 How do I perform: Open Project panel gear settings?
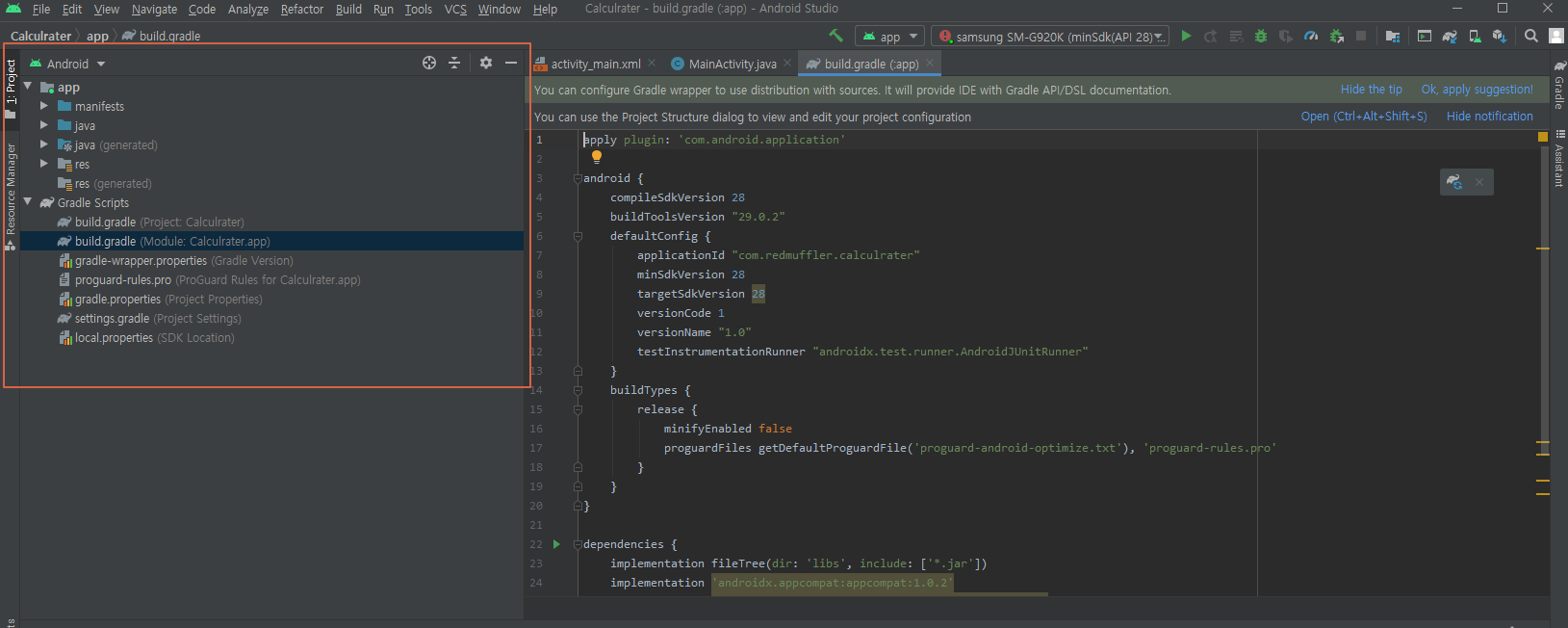(486, 63)
